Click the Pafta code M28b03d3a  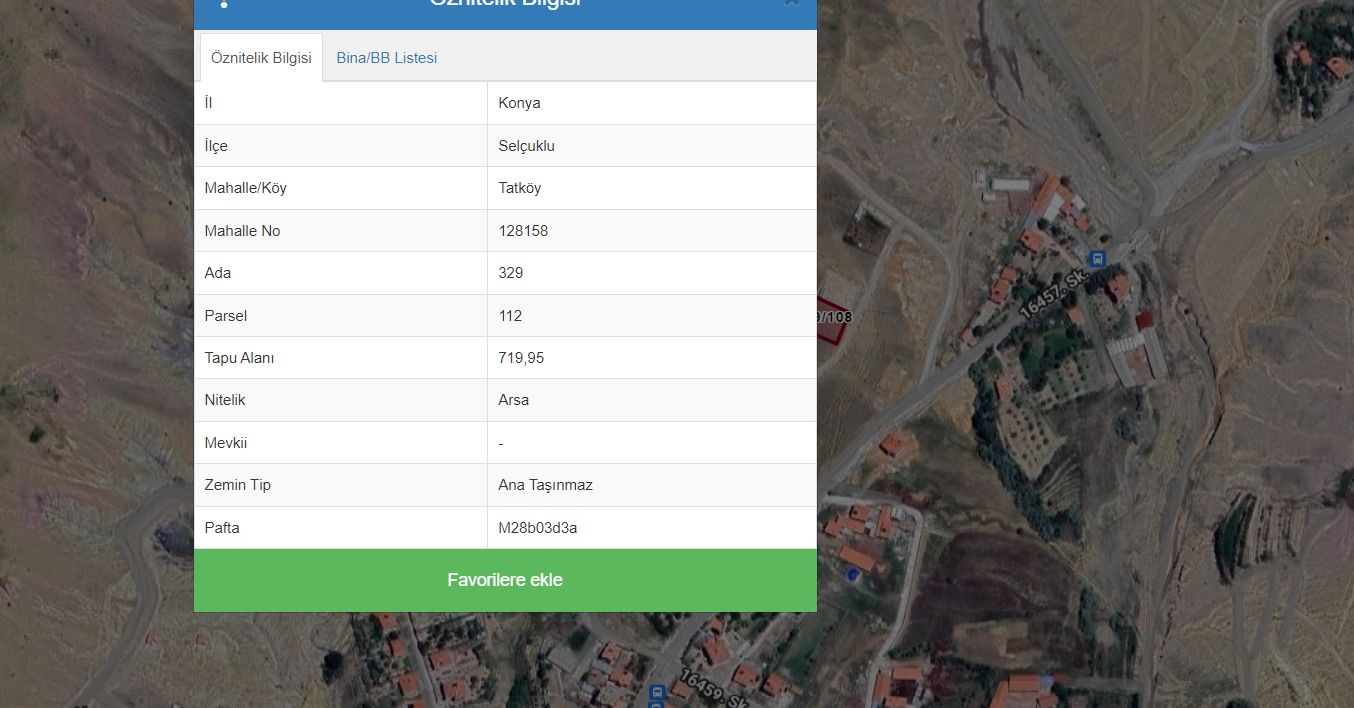coord(537,528)
